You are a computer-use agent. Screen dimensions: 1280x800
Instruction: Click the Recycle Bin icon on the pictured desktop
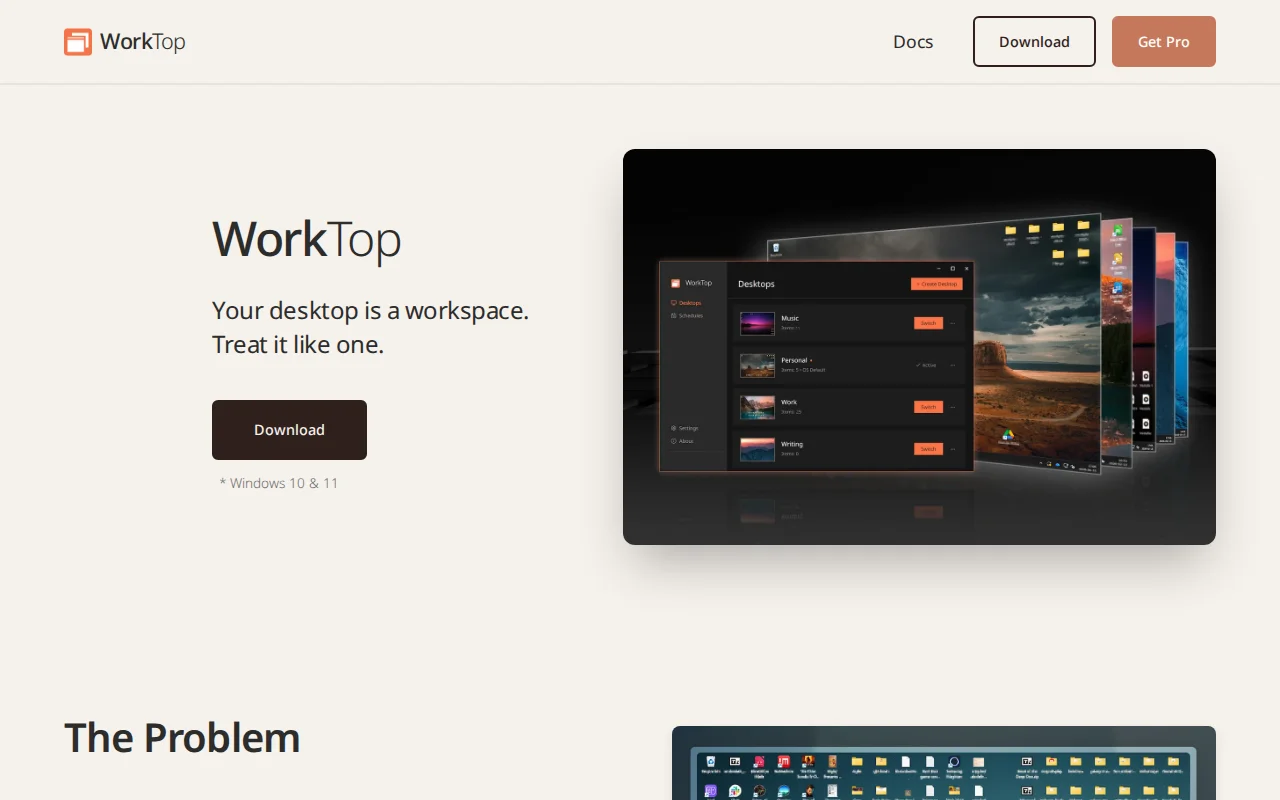click(775, 249)
